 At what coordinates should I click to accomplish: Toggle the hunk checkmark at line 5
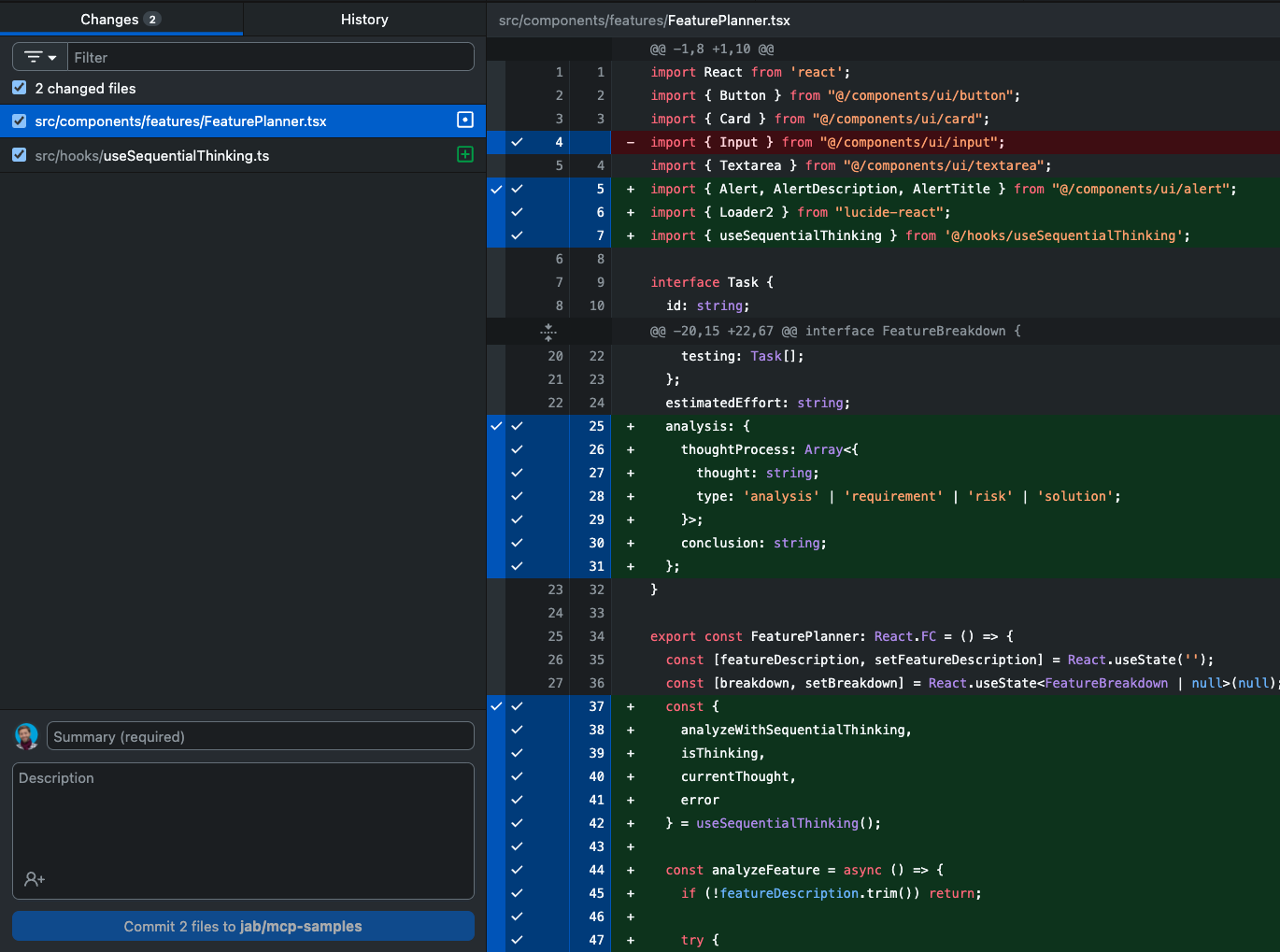[x=496, y=189]
